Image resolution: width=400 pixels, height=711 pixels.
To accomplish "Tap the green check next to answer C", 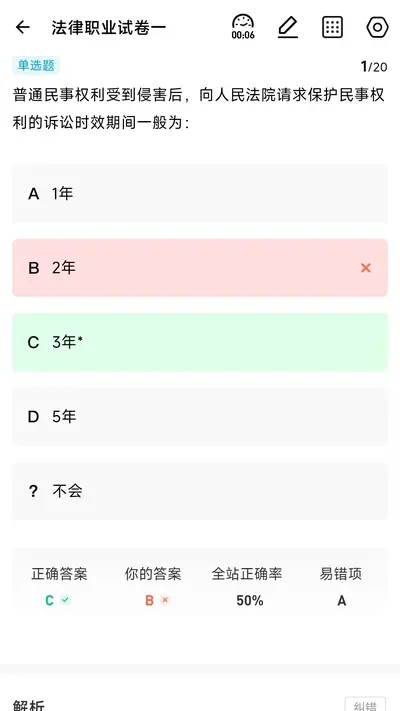I will coord(66,600).
